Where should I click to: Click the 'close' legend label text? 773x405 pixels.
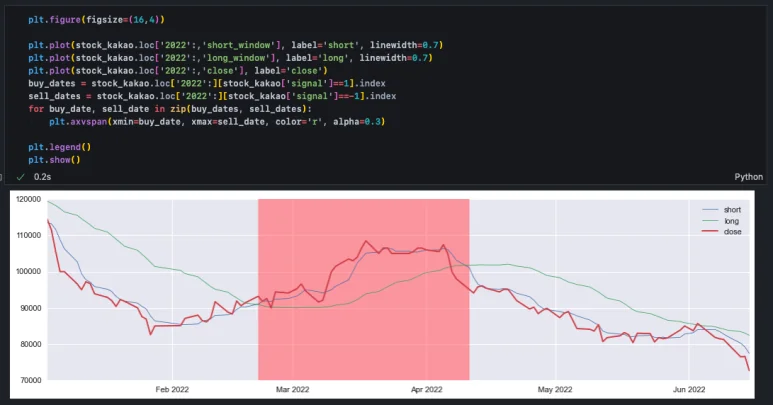pyautogui.click(x=732, y=231)
